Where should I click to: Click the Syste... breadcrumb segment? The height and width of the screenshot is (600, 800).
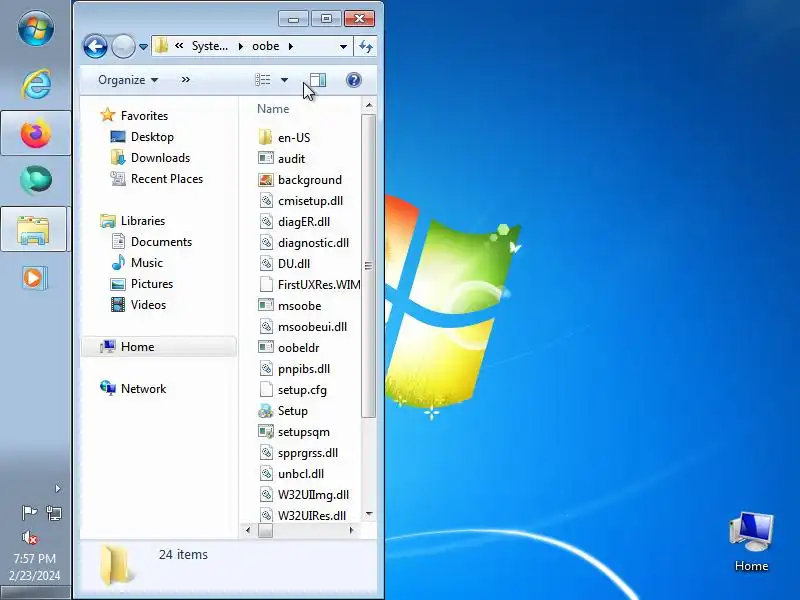pyautogui.click(x=210, y=46)
